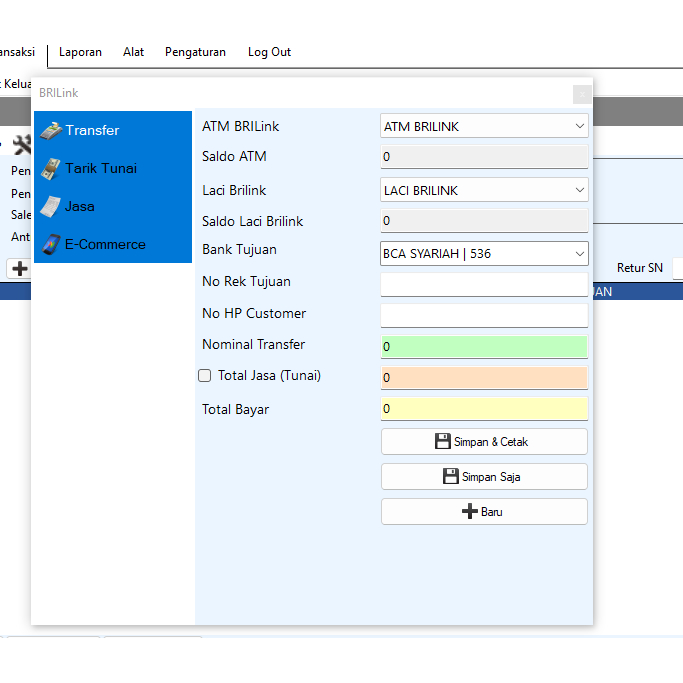Click the Laci Brilink label

point(234,190)
